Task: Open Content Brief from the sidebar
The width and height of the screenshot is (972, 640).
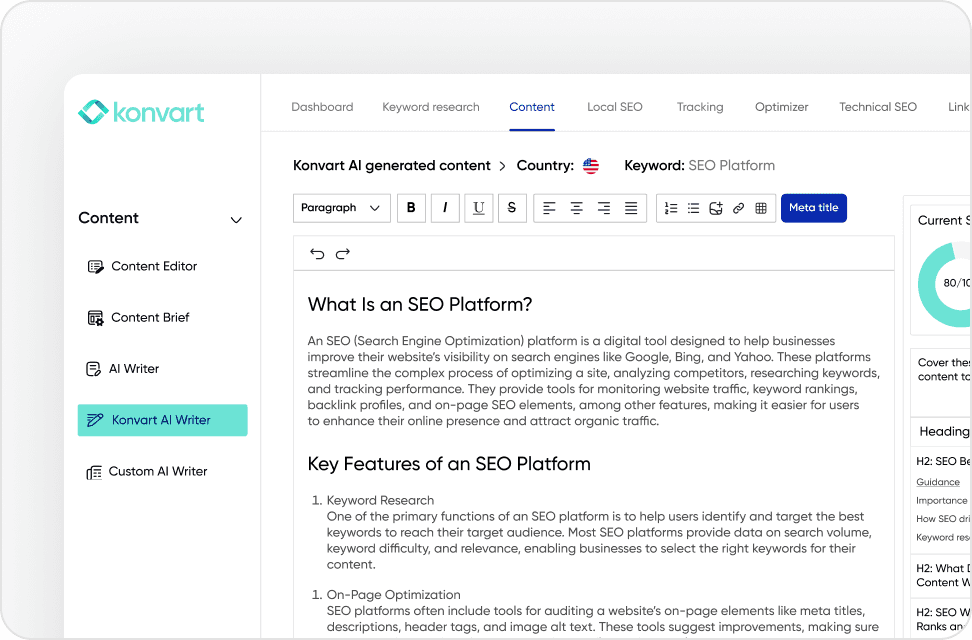Action: pyautogui.click(x=150, y=318)
